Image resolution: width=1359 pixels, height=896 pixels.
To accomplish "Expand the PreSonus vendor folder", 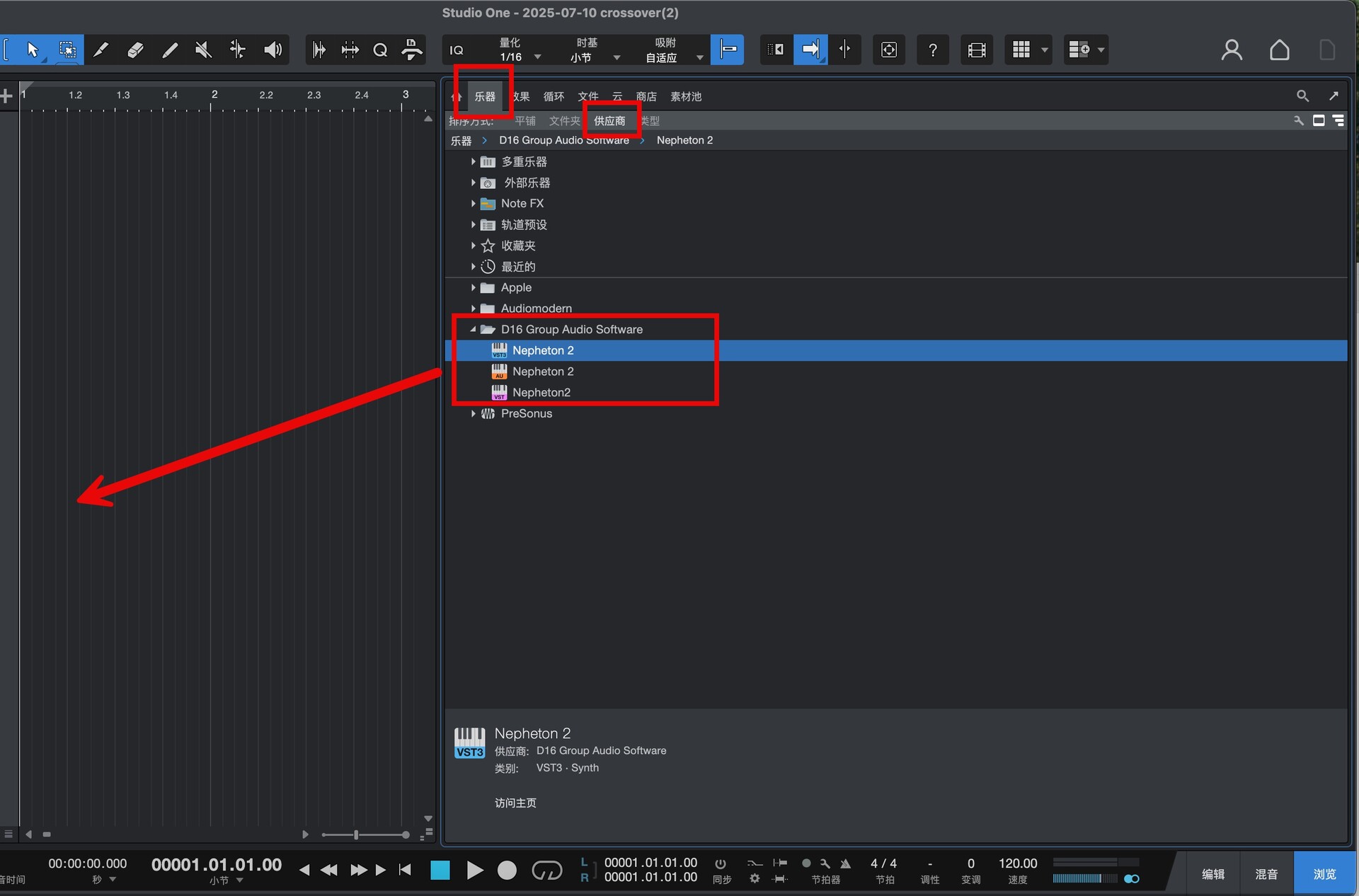I will point(473,413).
